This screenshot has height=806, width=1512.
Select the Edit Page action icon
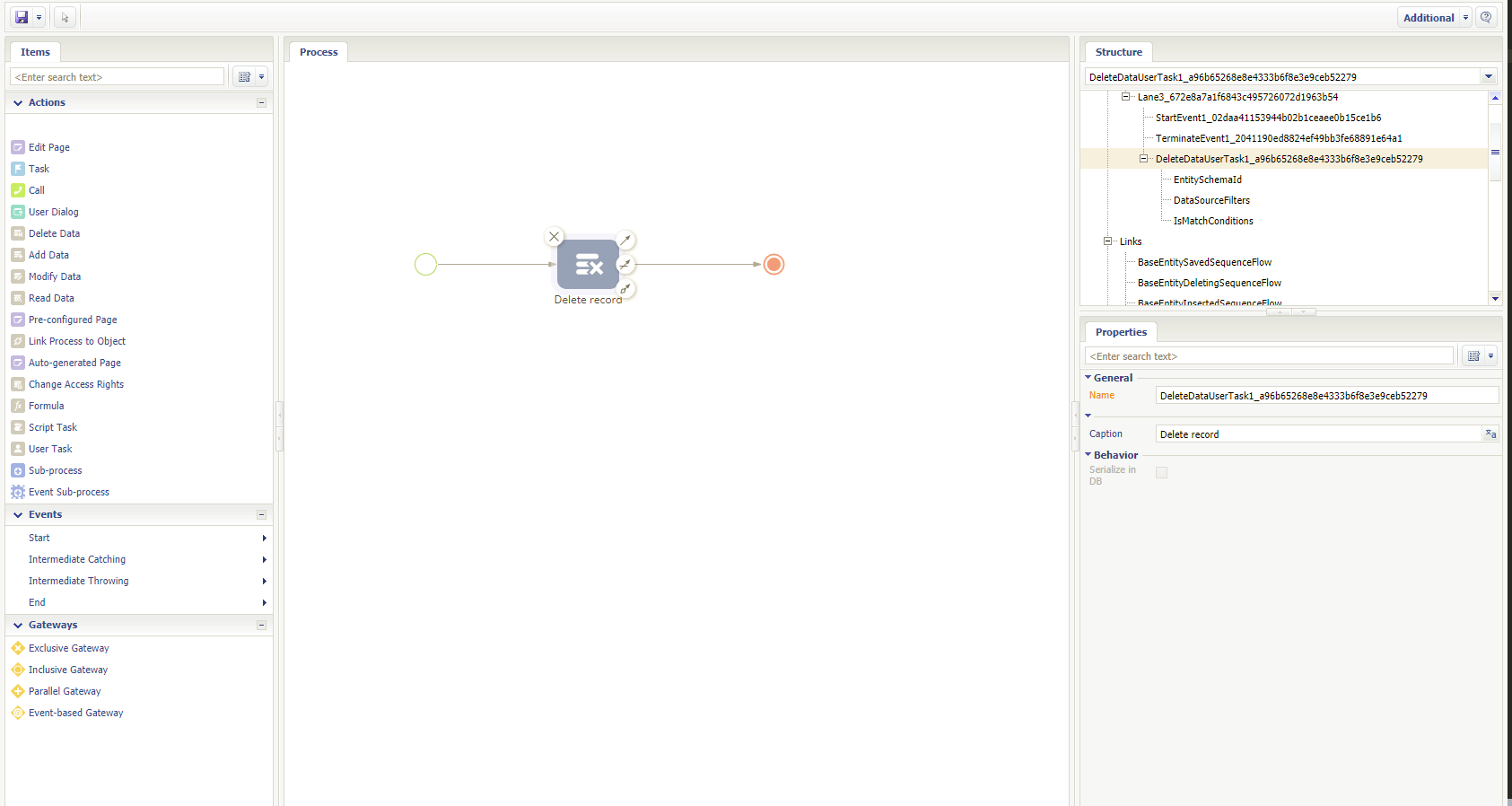(x=18, y=147)
